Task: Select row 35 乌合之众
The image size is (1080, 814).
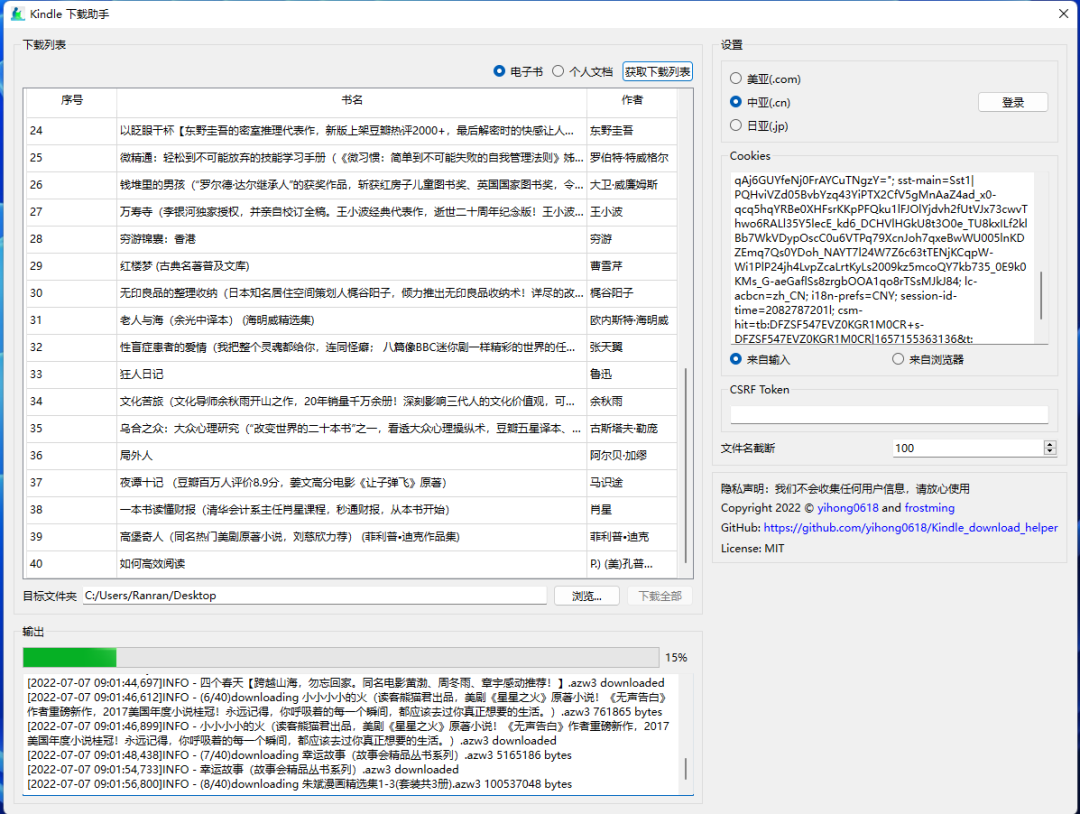Action: [352, 428]
